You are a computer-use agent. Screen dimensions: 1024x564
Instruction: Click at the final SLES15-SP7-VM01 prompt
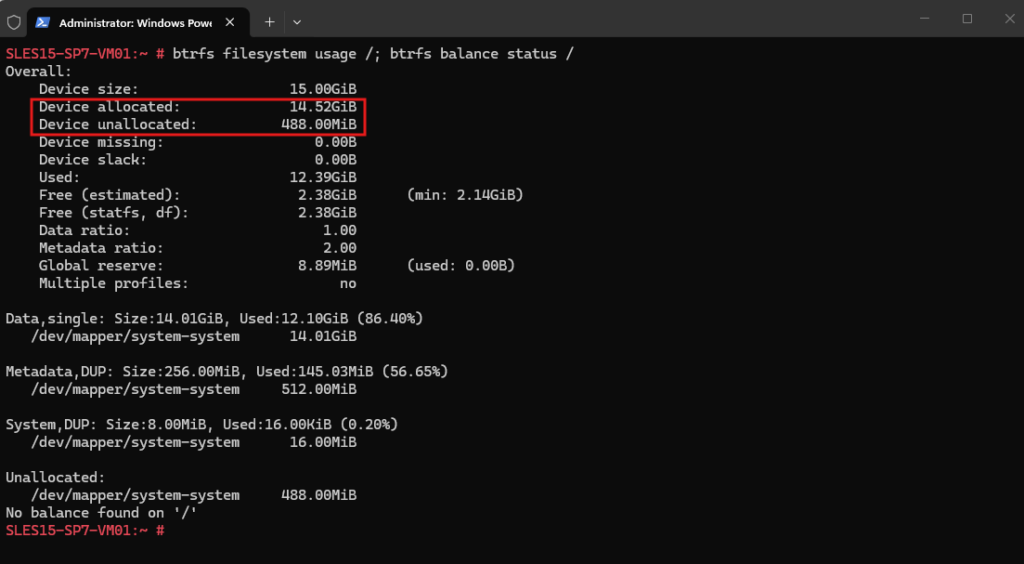click(x=85, y=530)
